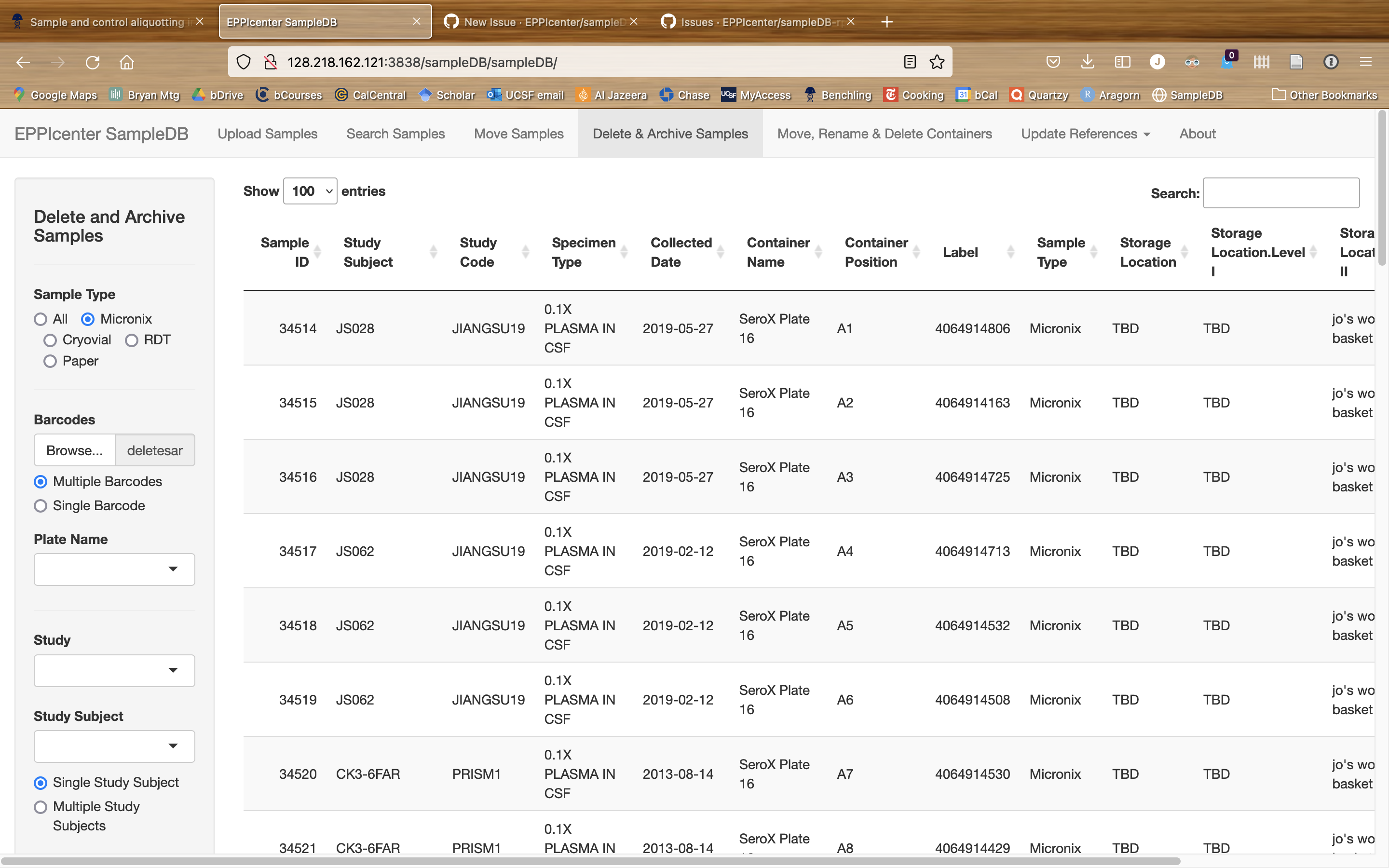The image size is (1389, 868).
Task: Choose Single Barcode option
Action: click(x=40, y=506)
